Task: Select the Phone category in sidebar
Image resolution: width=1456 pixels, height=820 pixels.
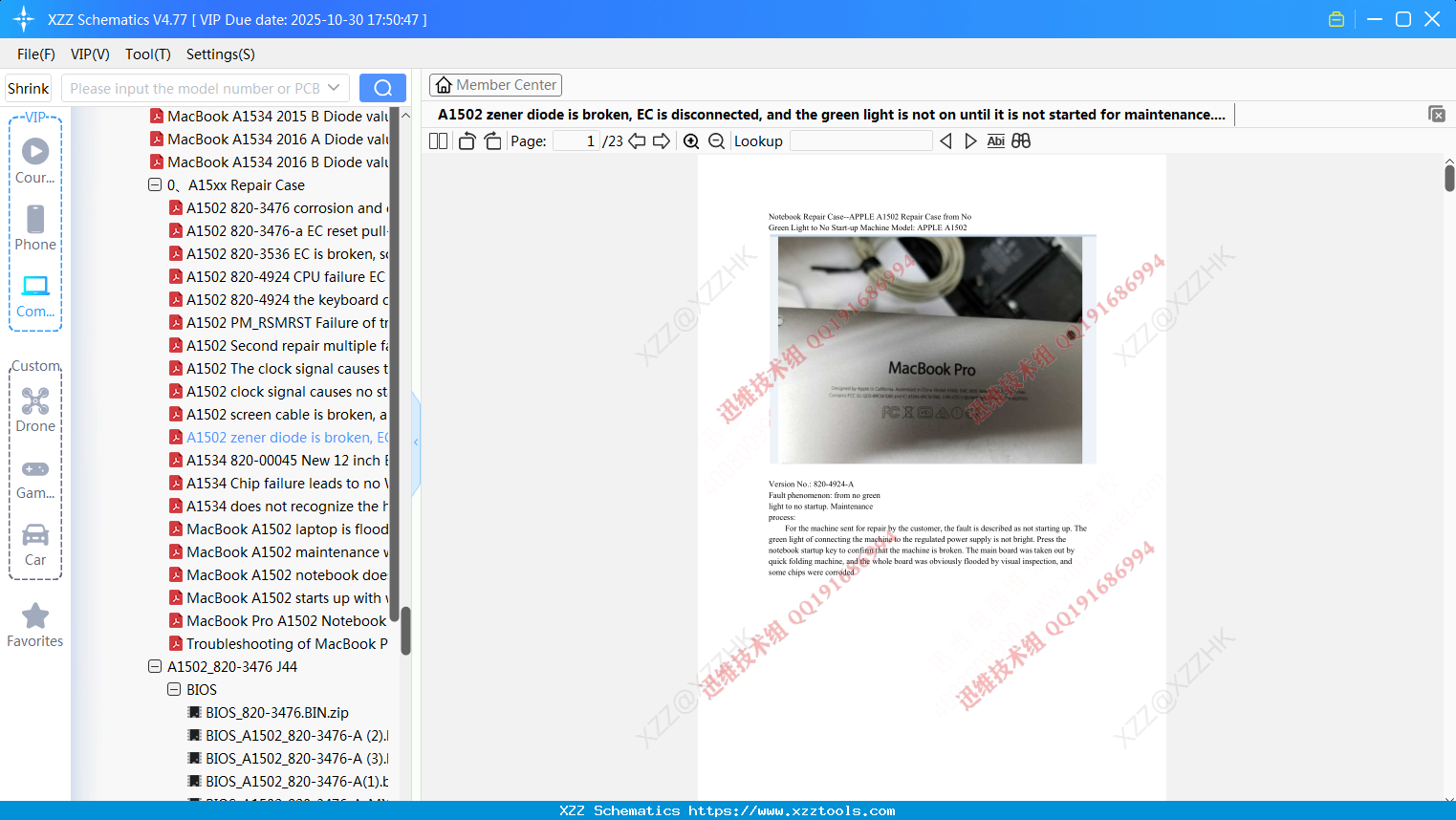Action: point(35,227)
